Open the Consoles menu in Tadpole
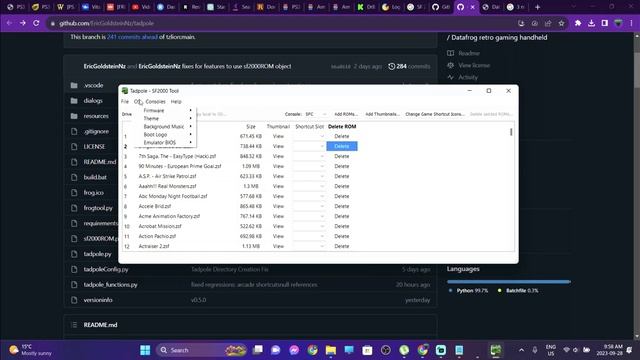Image resolution: width=640 pixels, height=360 pixels. click(x=156, y=102)
